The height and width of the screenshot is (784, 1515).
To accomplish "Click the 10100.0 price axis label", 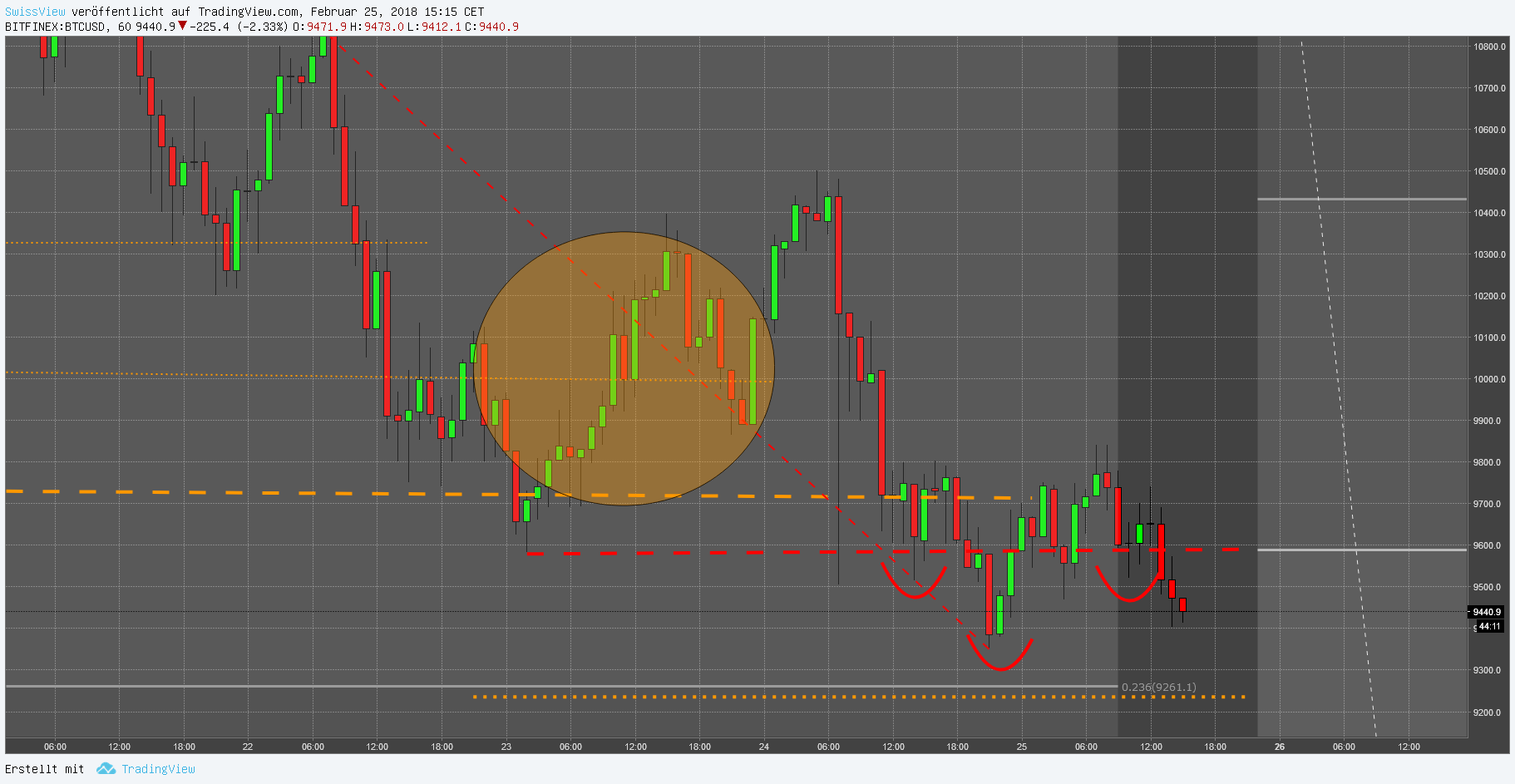I will tap(1489, 338).
